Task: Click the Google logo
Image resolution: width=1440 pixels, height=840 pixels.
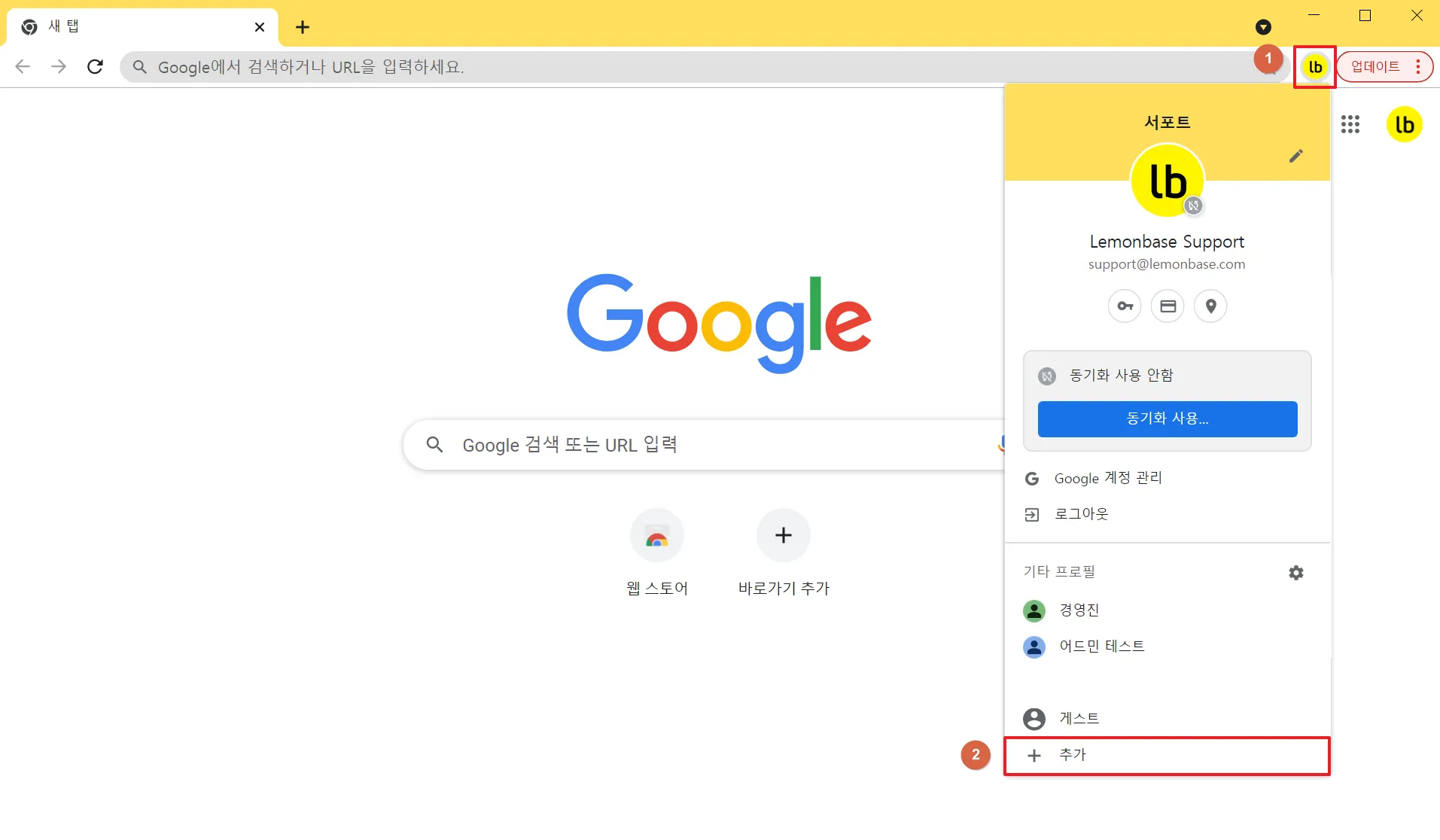Action: pos(719,323)
